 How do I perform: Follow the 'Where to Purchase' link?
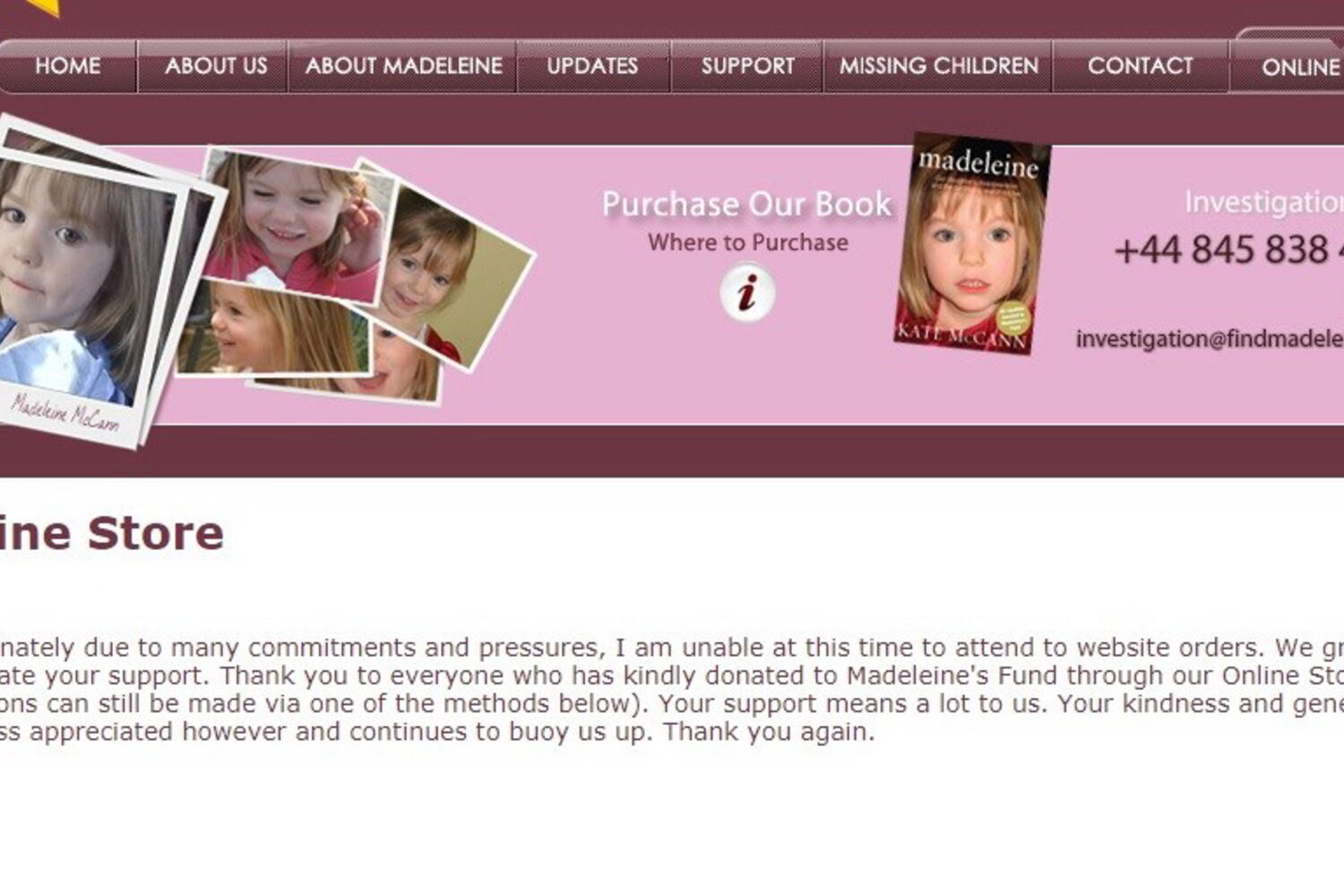click(747, 243)
